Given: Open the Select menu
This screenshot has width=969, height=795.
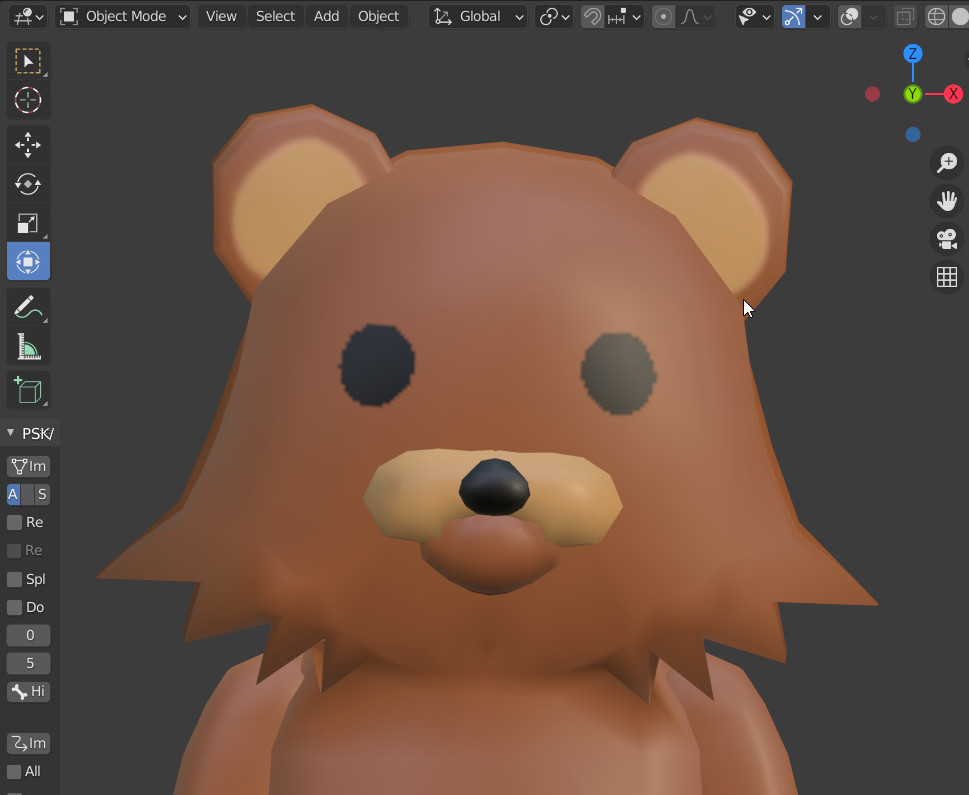Looking at the screenshot, I should (x=275, y=17).
